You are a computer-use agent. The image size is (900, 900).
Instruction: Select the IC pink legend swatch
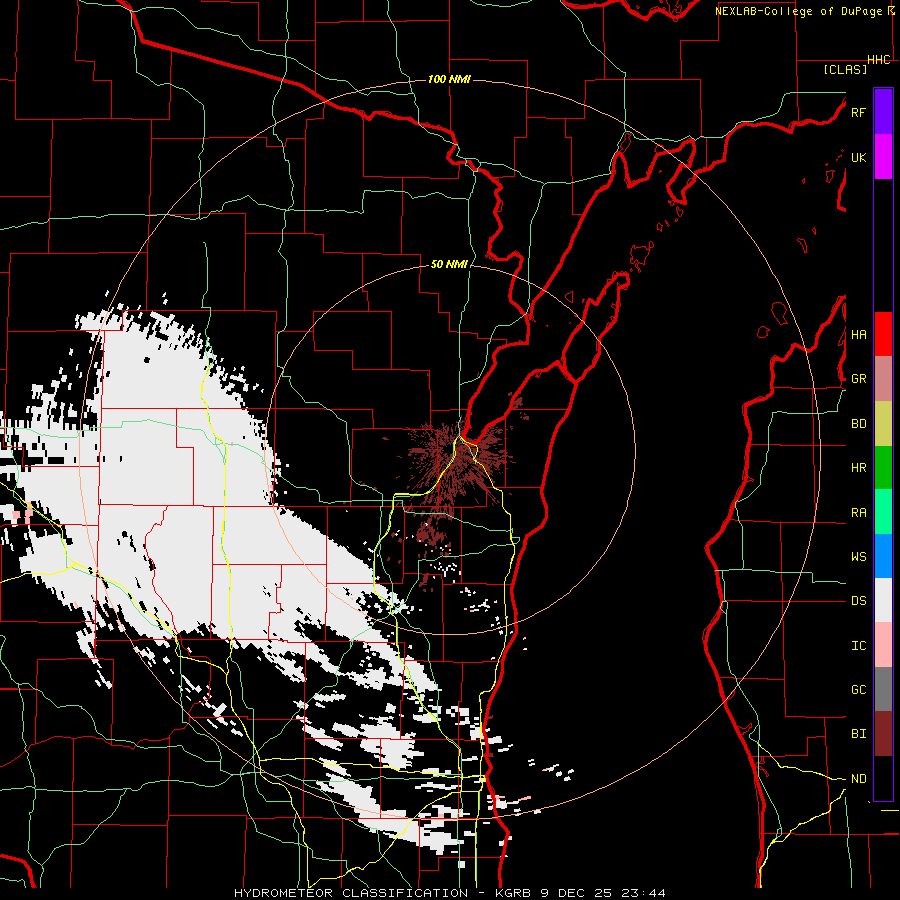pyautogui.click(x=883, y=645)
